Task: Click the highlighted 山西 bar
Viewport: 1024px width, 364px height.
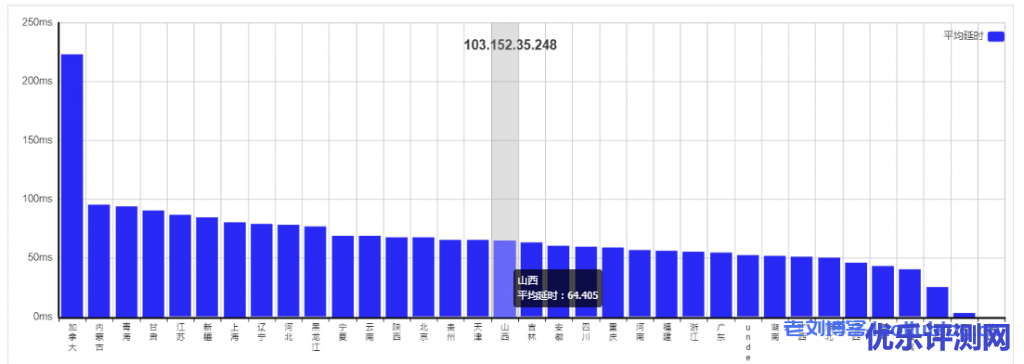Action: 504,279
